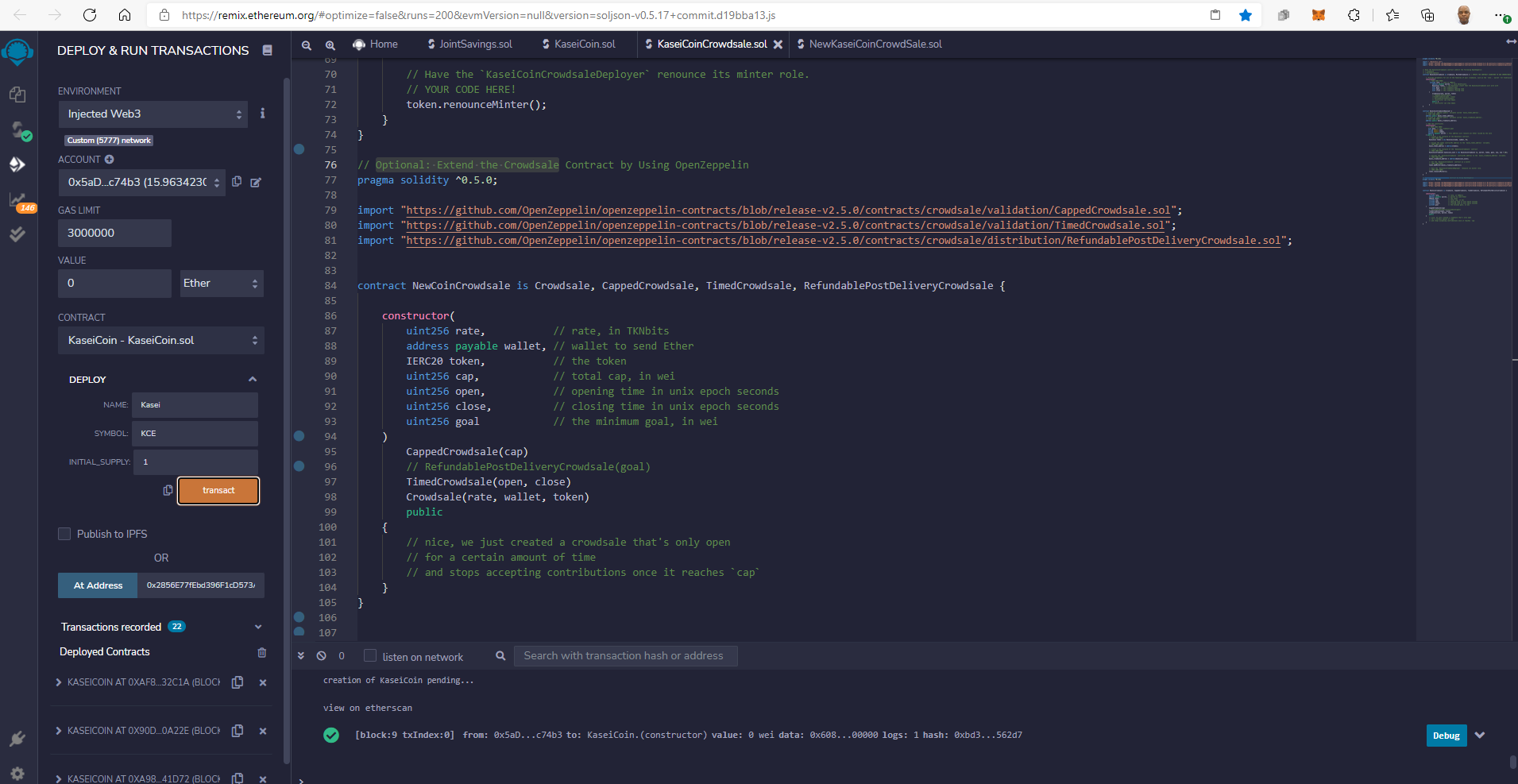Bookmark page with star icon
This screenshot has width=1518, height=784.
[x=1246, y=15]
